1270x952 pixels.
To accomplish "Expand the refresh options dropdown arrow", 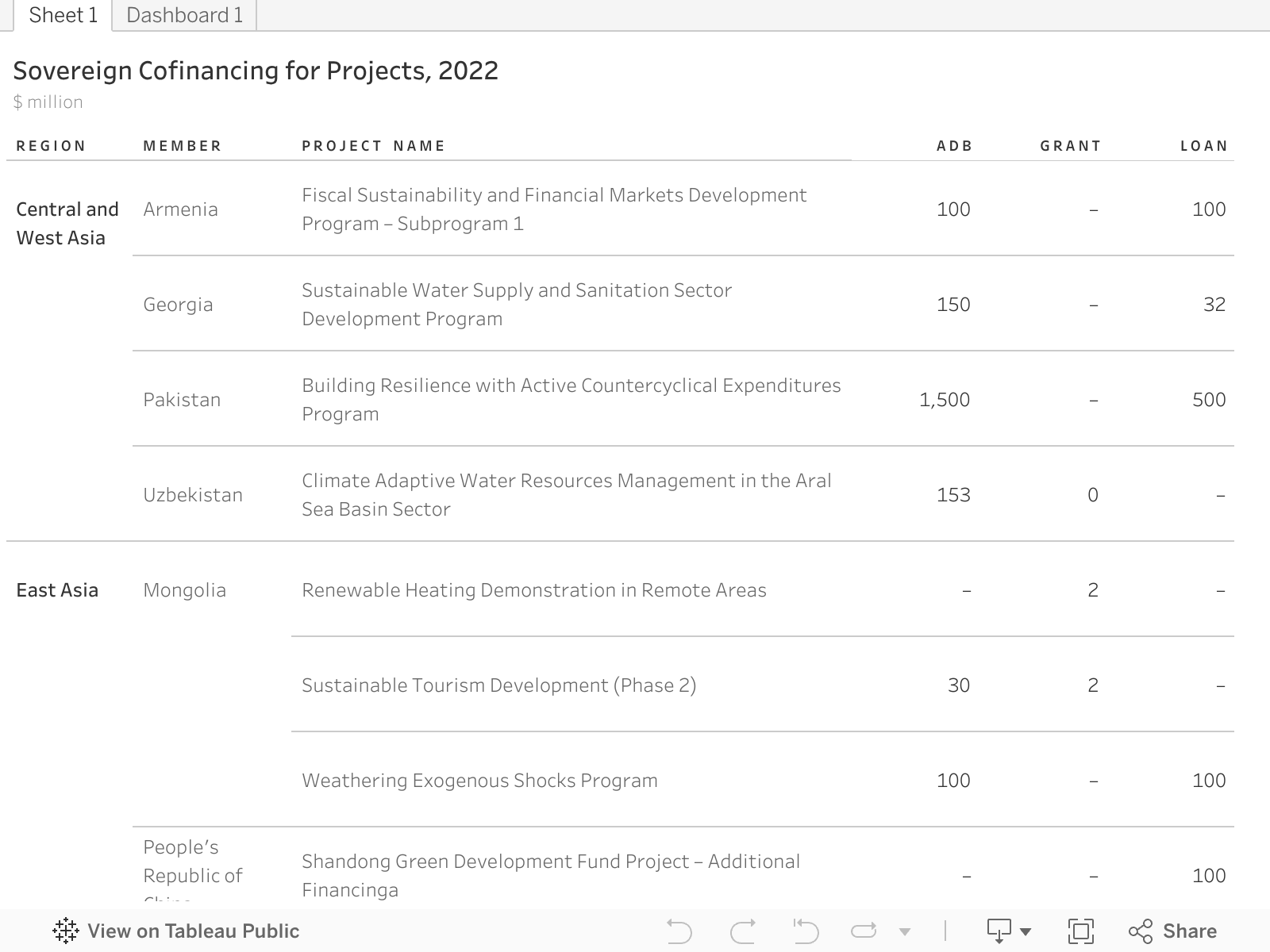I will pyautogui.click(x=904, y=932).
